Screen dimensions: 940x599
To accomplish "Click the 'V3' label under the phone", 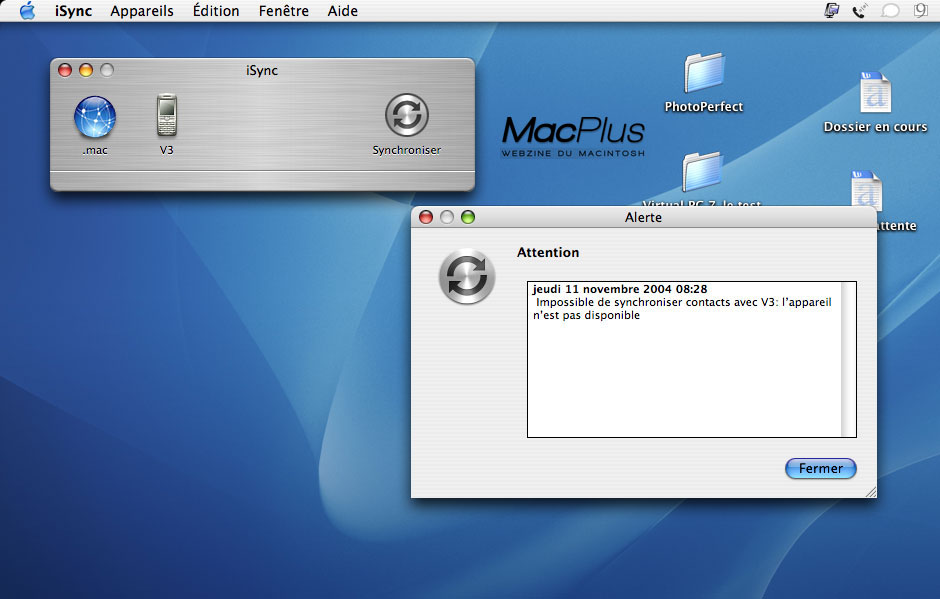I will (x=167, y=150).
